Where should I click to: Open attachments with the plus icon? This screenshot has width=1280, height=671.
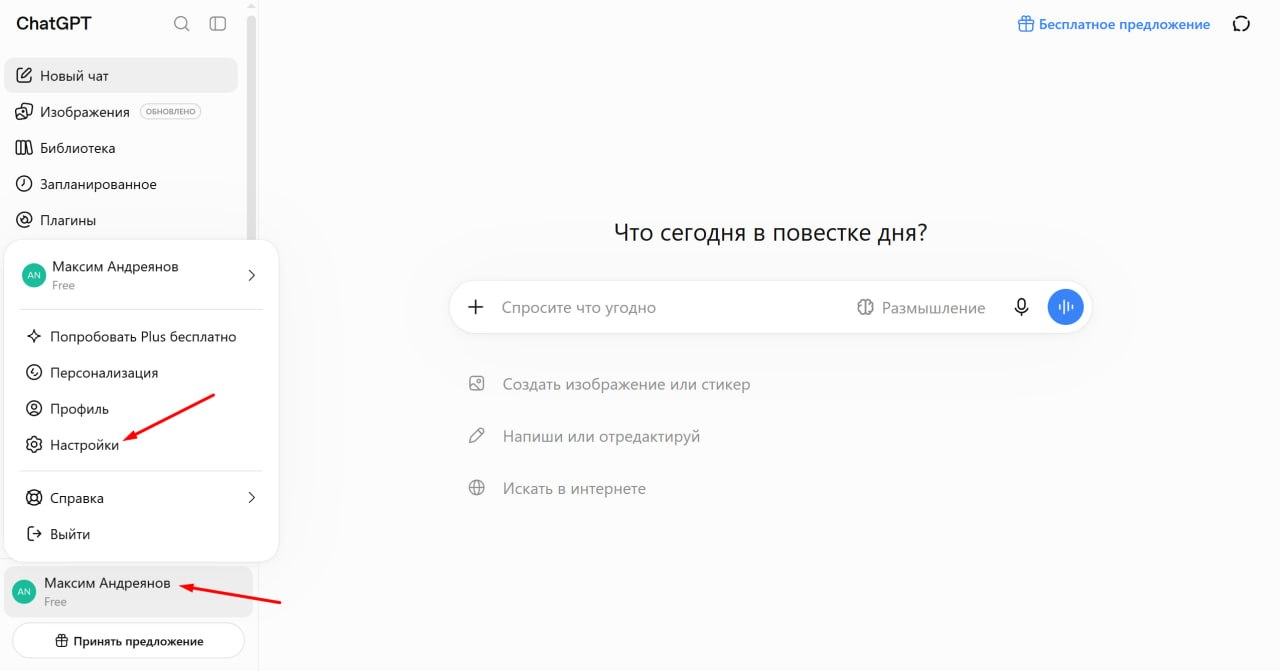point(476,307)
